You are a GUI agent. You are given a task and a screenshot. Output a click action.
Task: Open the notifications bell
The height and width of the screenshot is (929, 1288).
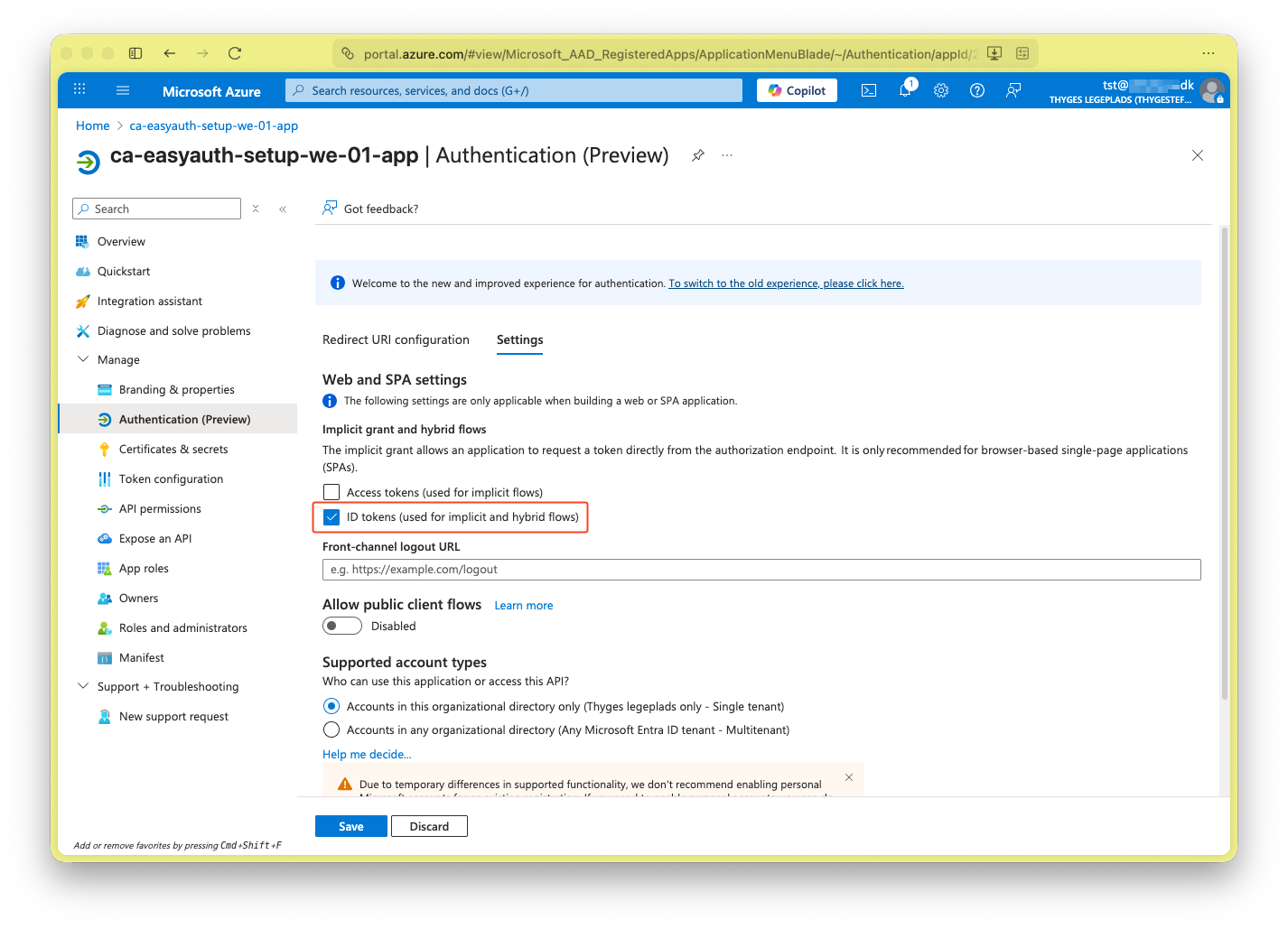(905, 90)
